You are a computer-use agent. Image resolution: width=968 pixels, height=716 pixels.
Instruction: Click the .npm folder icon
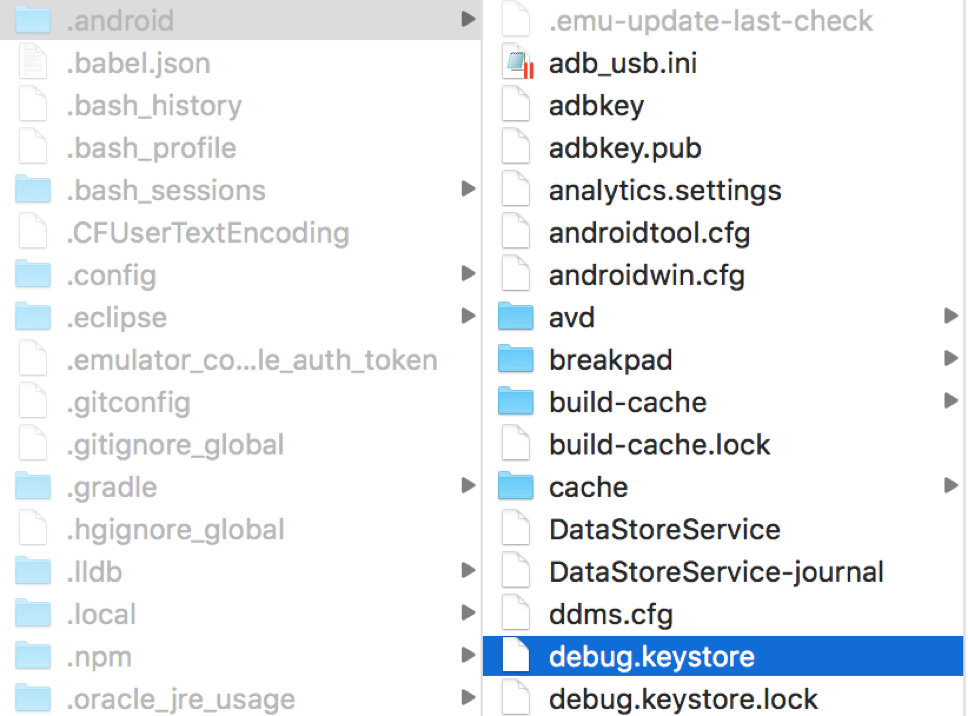tap(33, 656)
